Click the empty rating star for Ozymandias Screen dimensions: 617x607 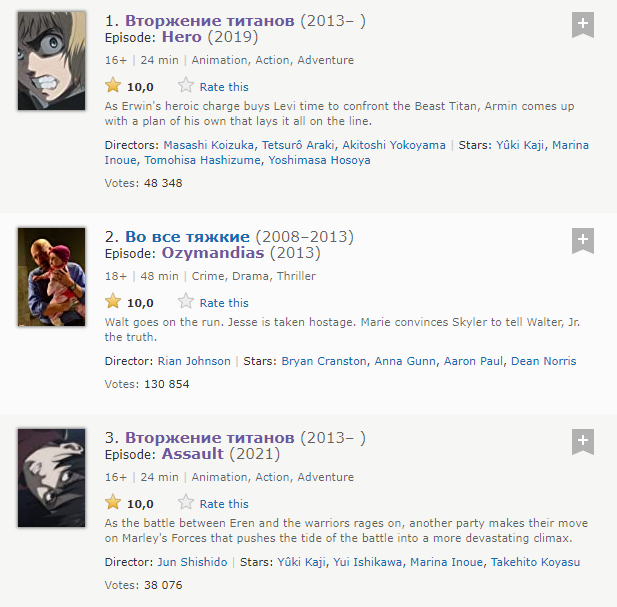click(x=186, y=301)
